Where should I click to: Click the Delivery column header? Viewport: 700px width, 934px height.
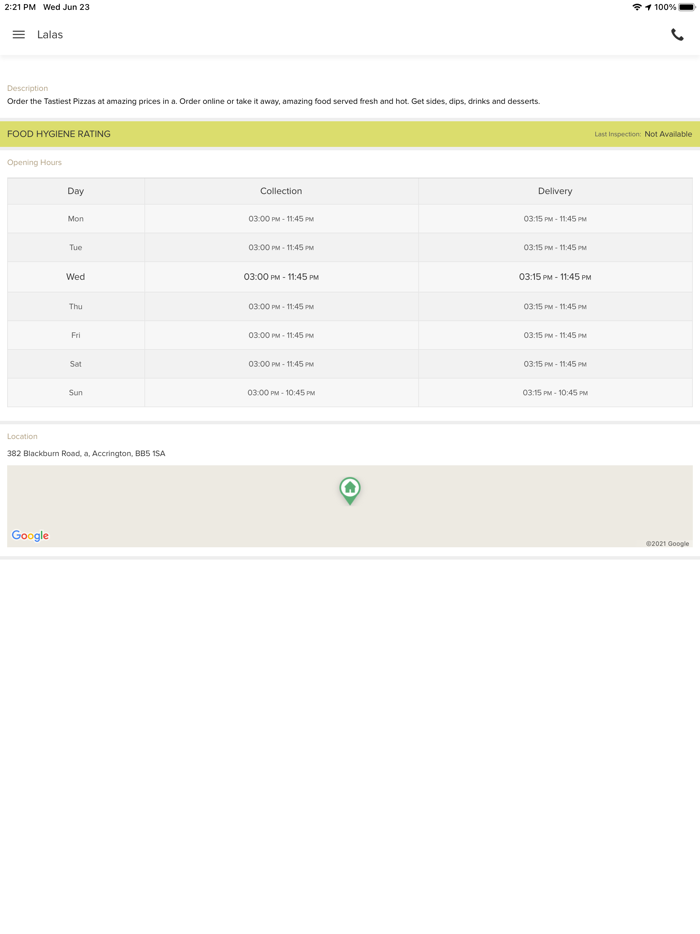tap(555, 191)
